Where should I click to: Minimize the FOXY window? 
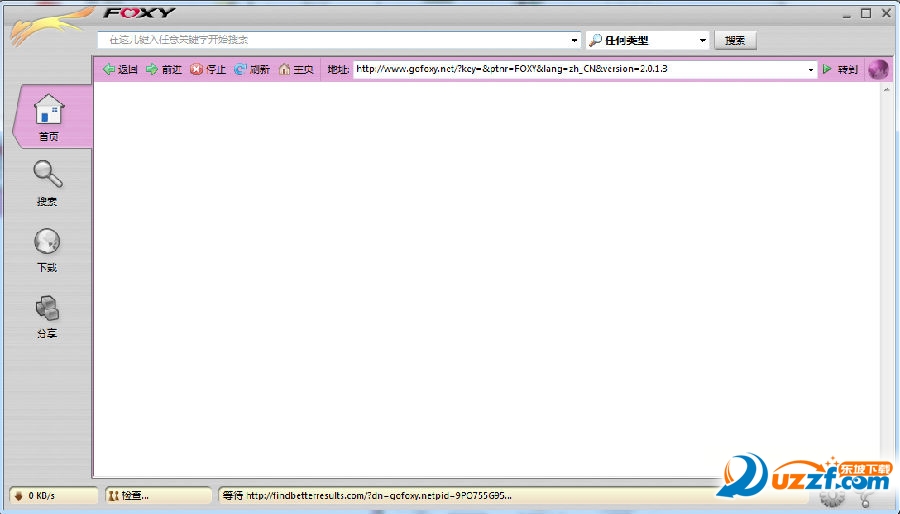click(x=847, y=14)
